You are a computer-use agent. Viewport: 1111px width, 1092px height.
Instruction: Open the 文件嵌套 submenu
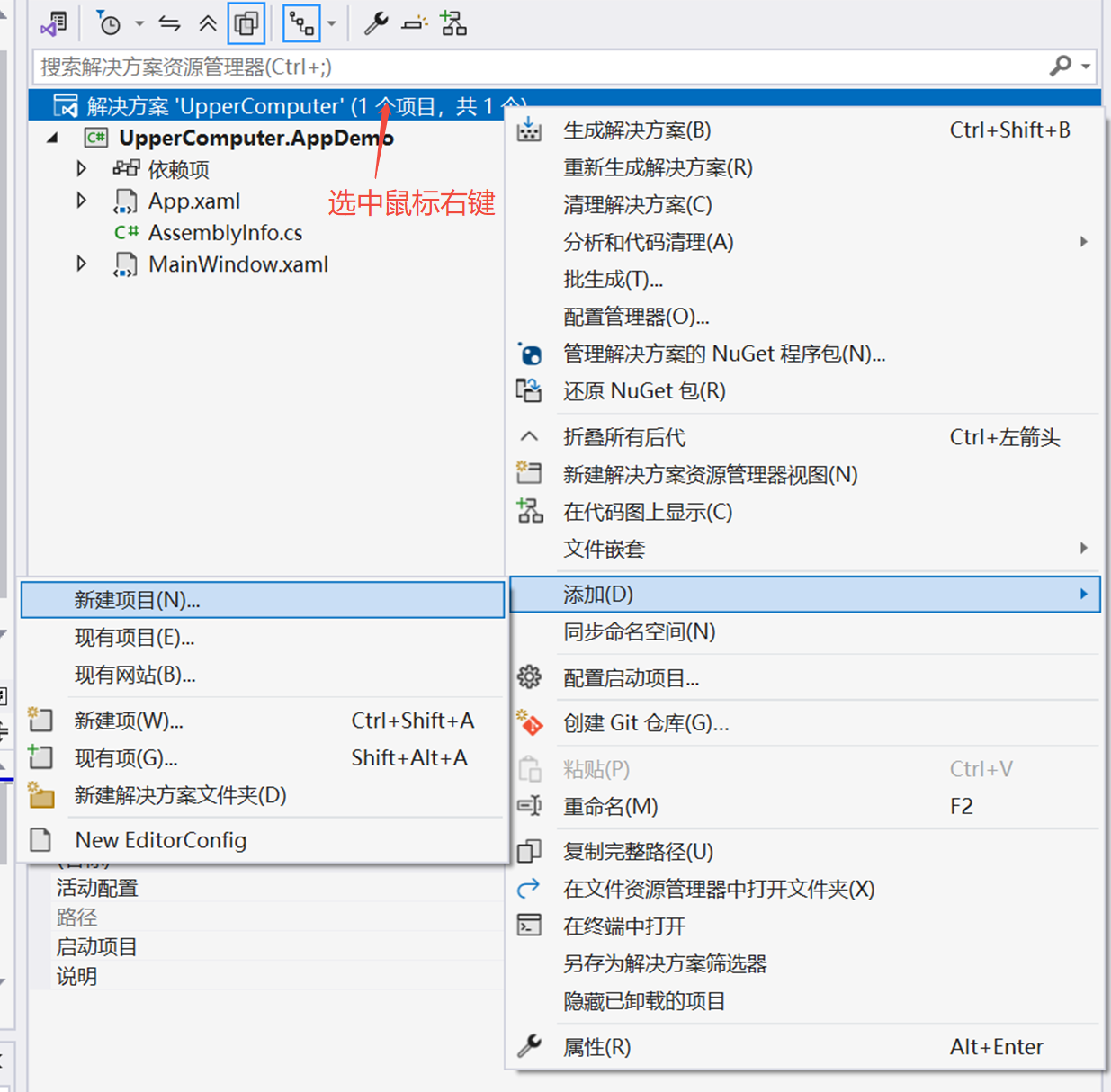(805, 549)
